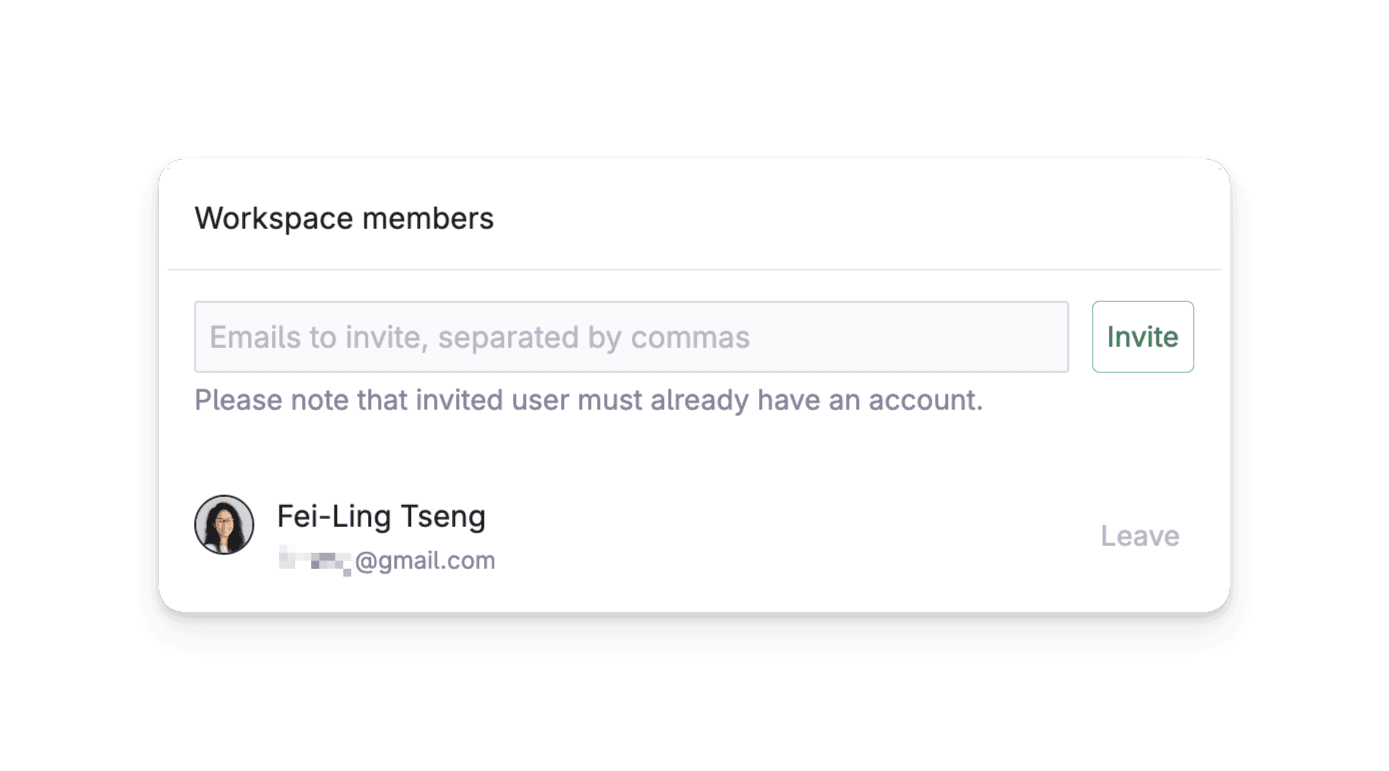1389x771 pixels.
Task: Click the greyed-out Leave button
Action: (x=1140, y=536)
